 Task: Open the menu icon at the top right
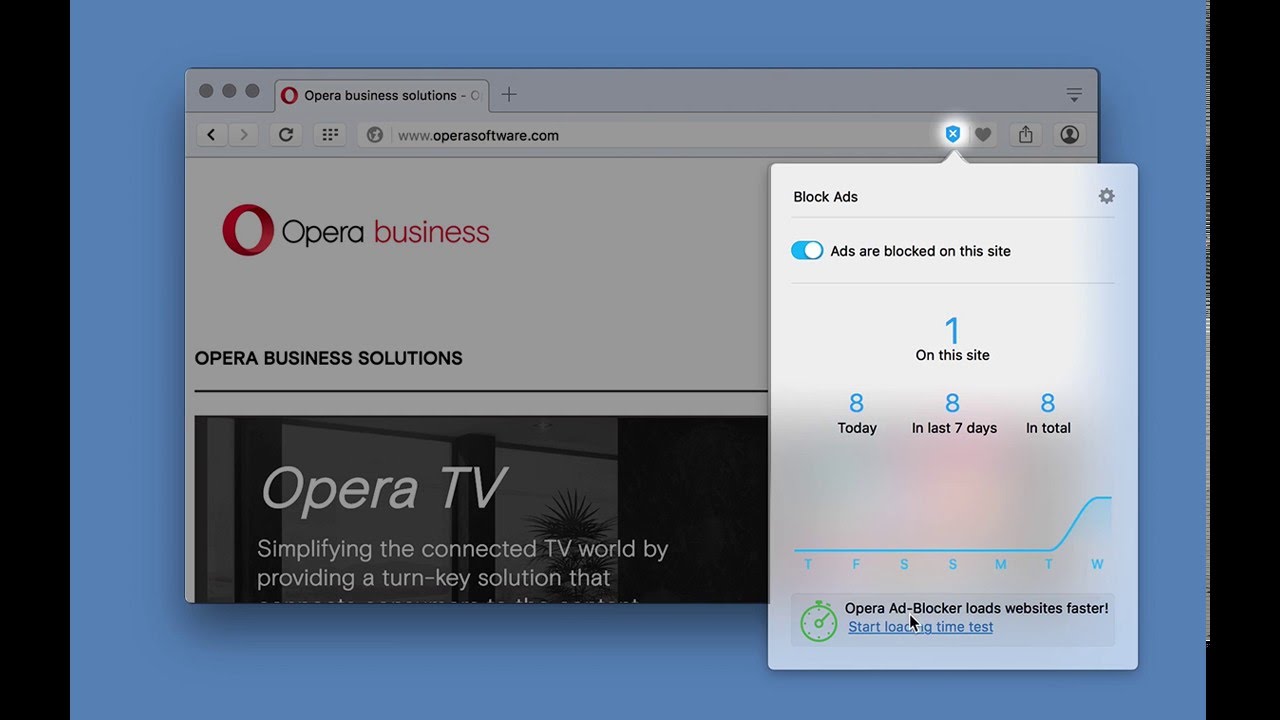pos(1073,94)
